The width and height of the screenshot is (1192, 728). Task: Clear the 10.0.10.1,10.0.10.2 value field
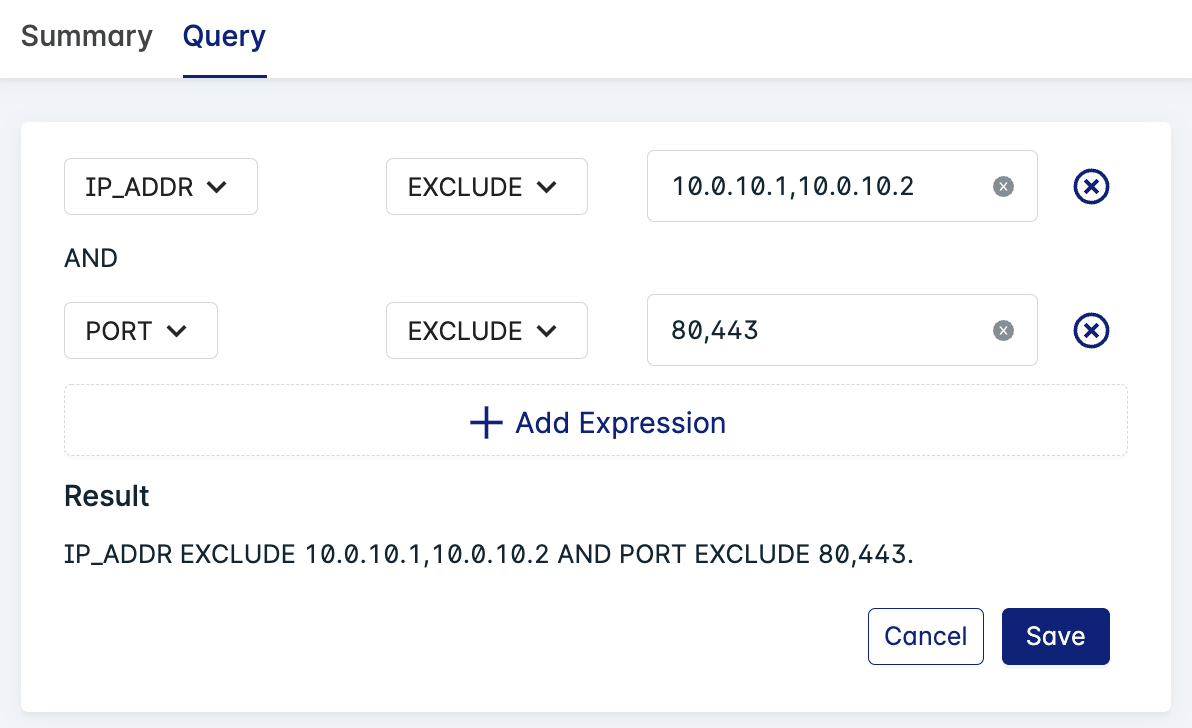tap(1003, 187)
